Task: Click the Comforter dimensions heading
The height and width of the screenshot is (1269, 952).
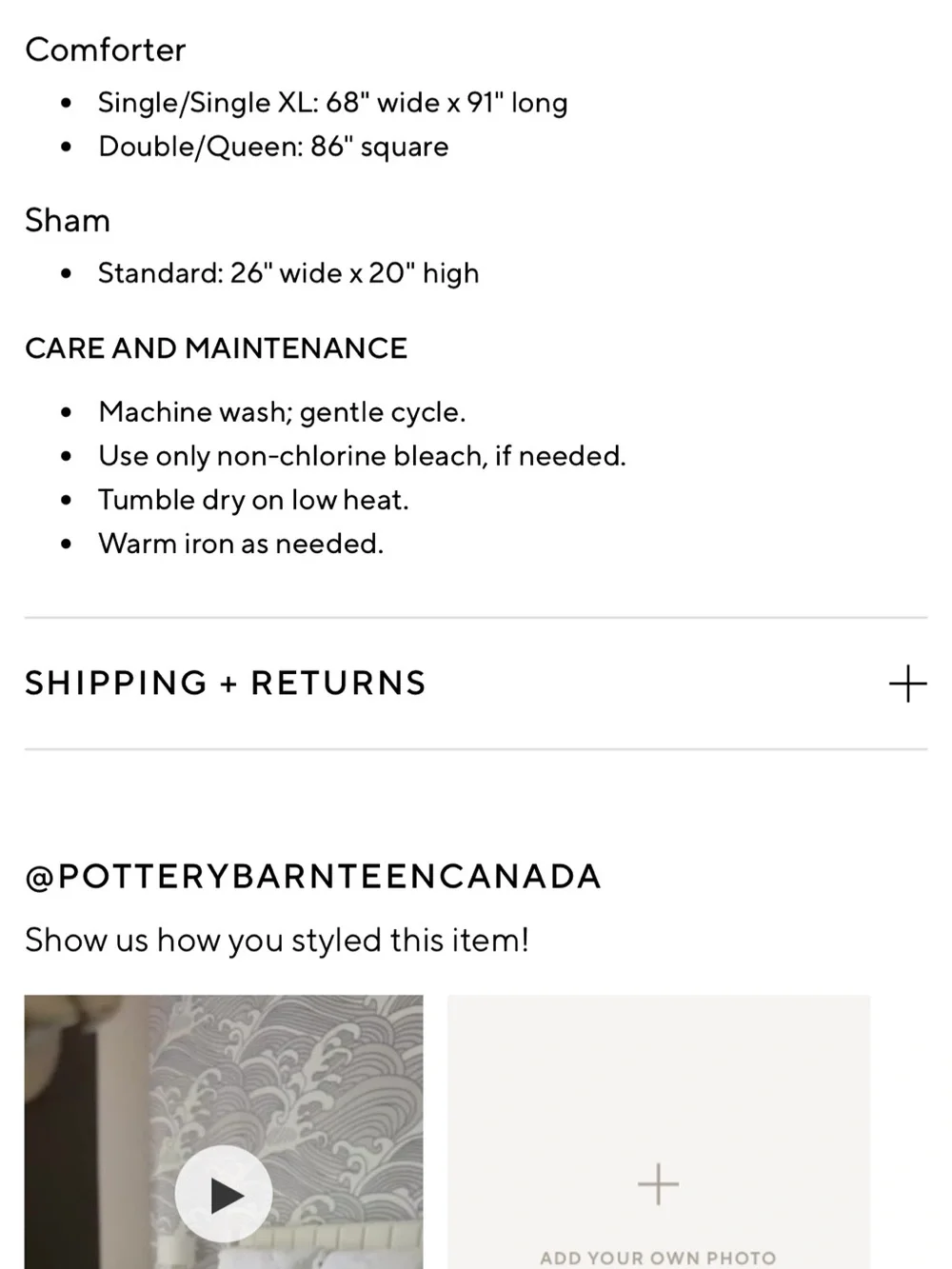Action: [x=106, y=50]
